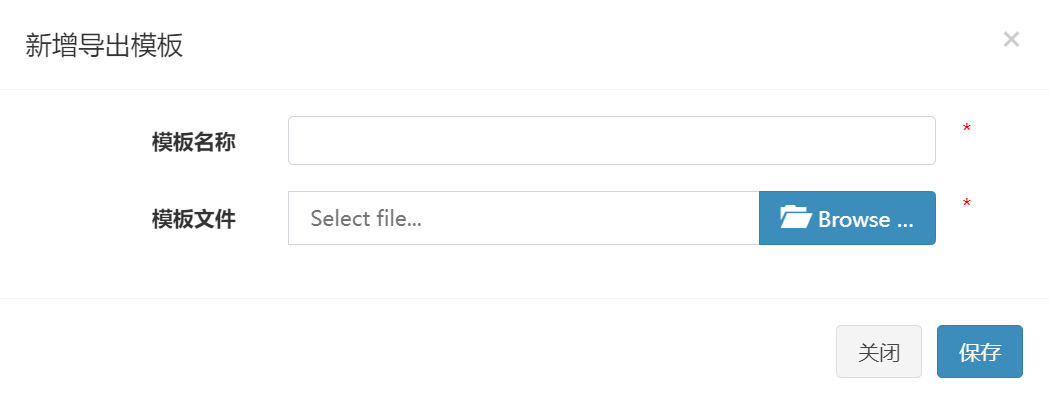Click the Browse ... text label
Screen dimensions: 1049x399
(x=866, y=219)
